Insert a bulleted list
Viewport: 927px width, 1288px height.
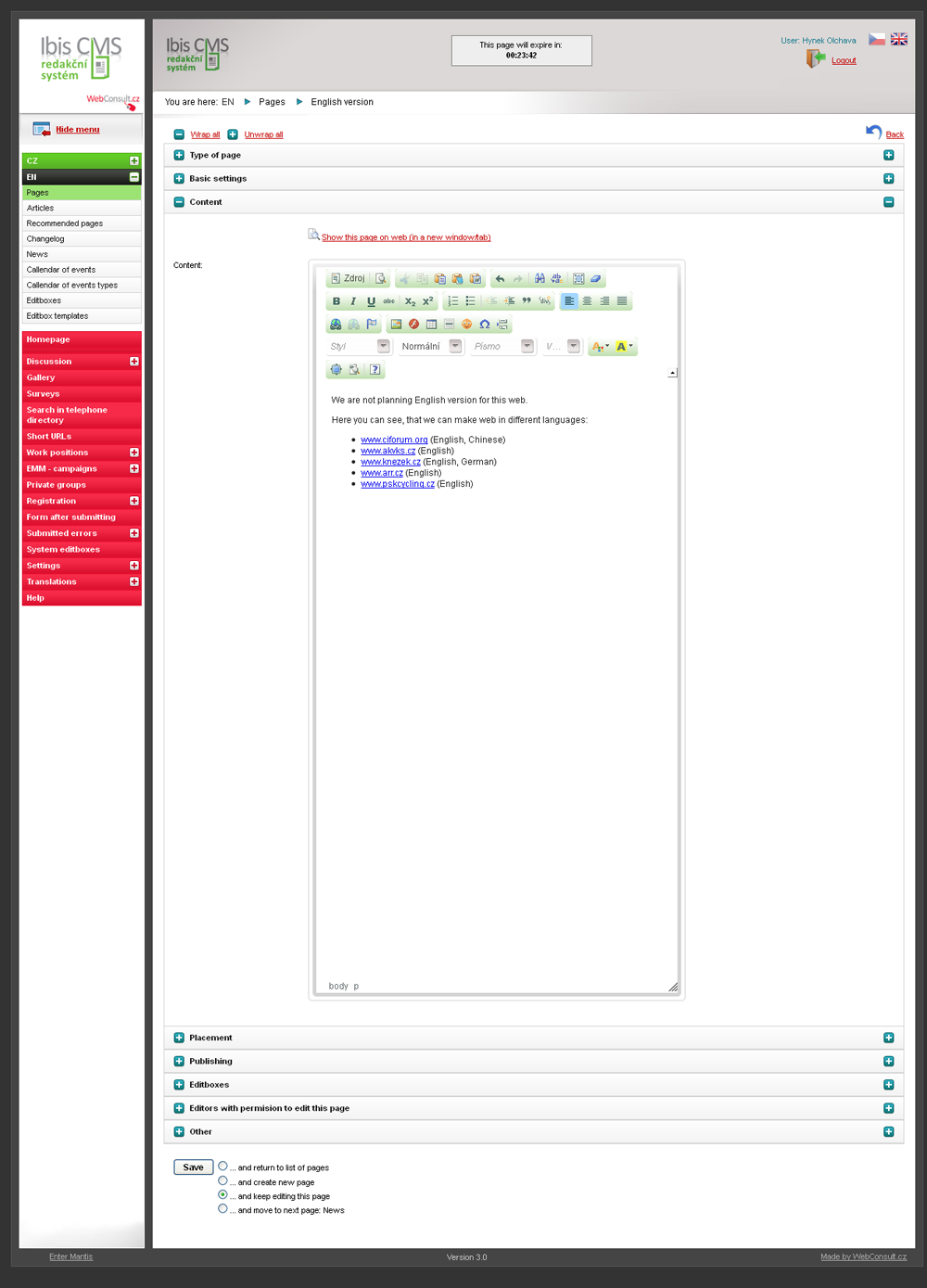click(x=470, y=301)
